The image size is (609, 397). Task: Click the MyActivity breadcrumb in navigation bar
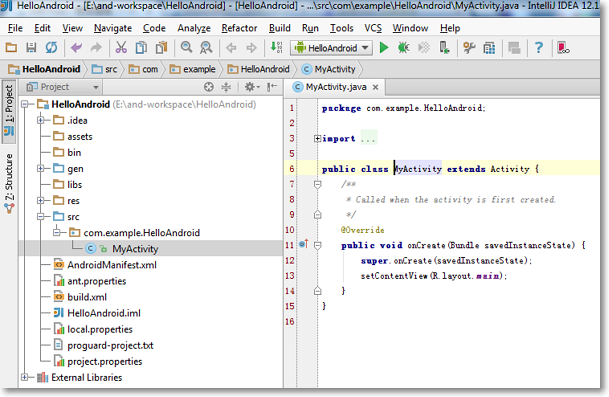tap(329, 69)
